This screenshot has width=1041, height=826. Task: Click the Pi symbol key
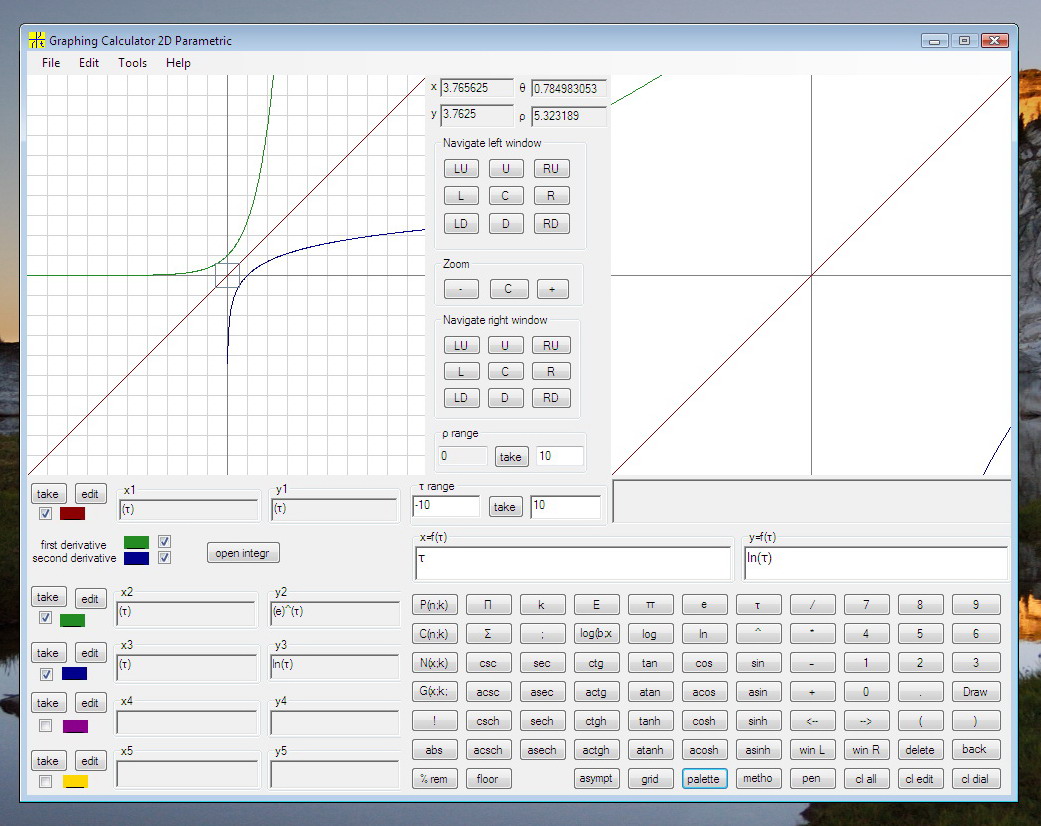tap(650, 605)
